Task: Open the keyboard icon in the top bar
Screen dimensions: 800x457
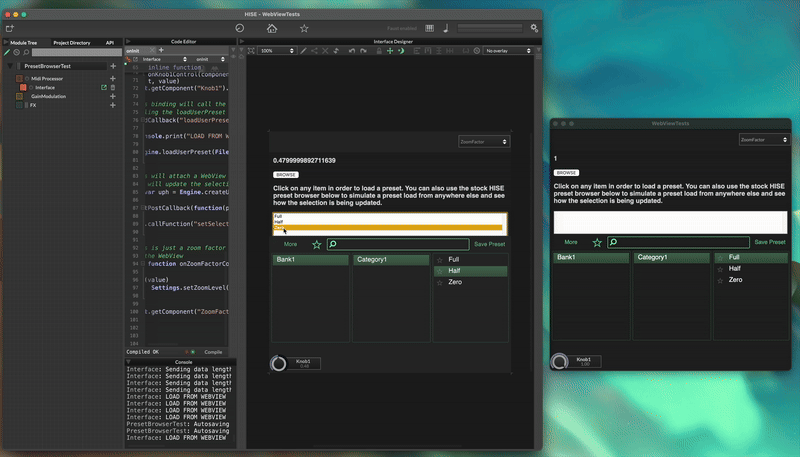Action: point(429,28)
